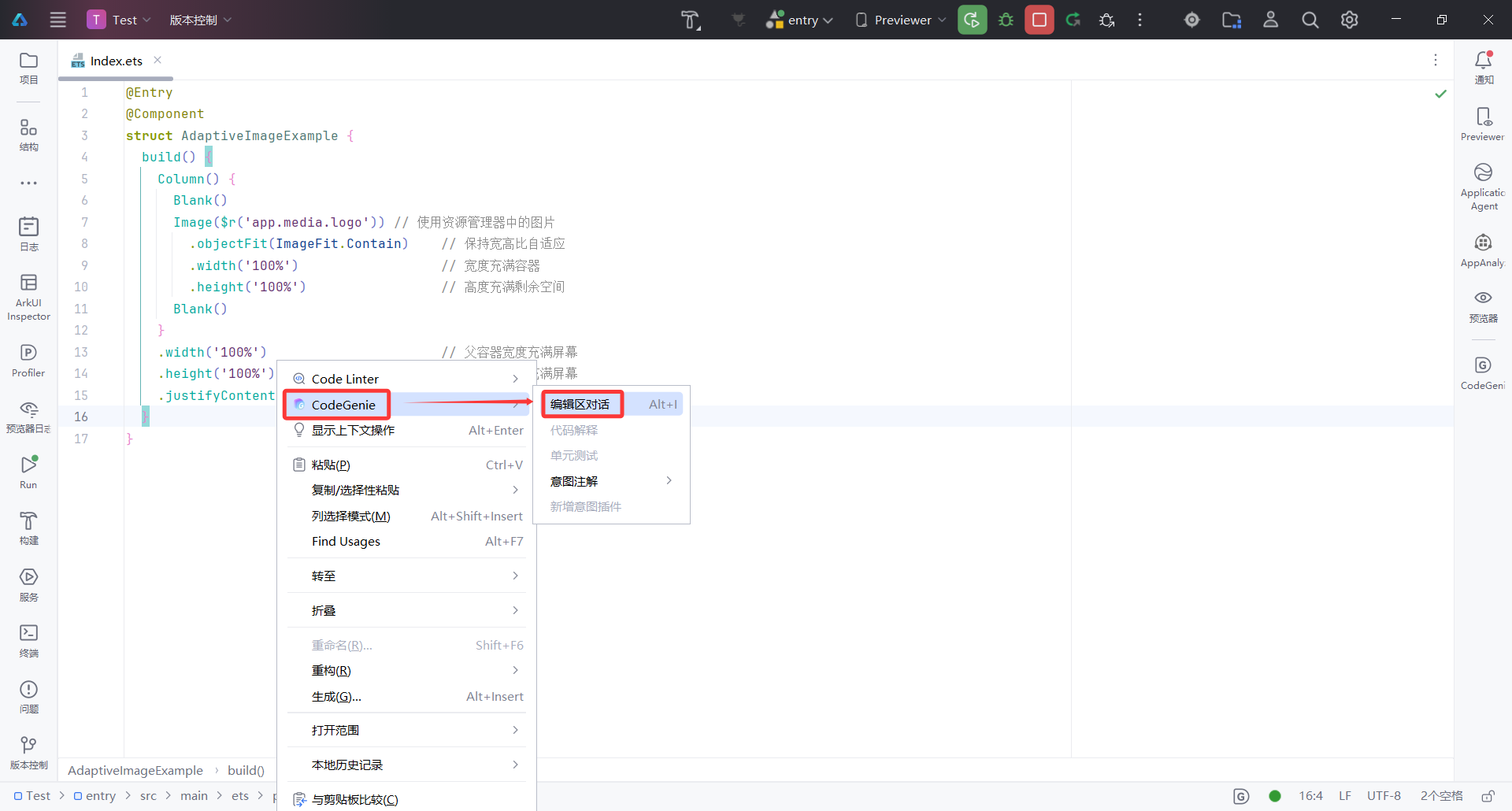Stop the running app with the red button
1512x811 pixels.
point(1039,20)
